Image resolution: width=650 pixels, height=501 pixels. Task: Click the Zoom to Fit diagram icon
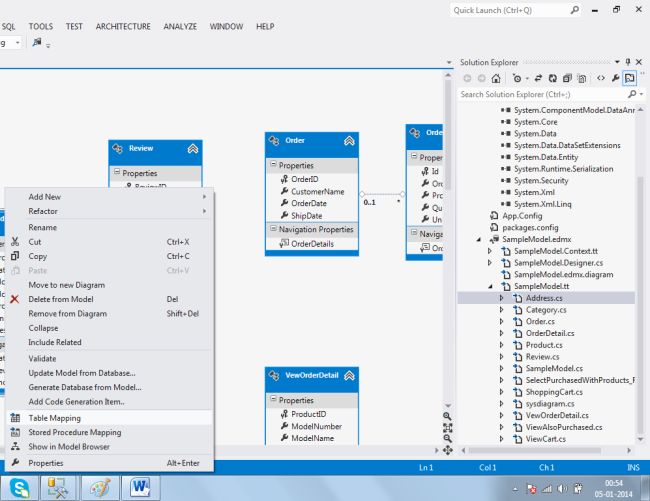click(x=447, y=427)
